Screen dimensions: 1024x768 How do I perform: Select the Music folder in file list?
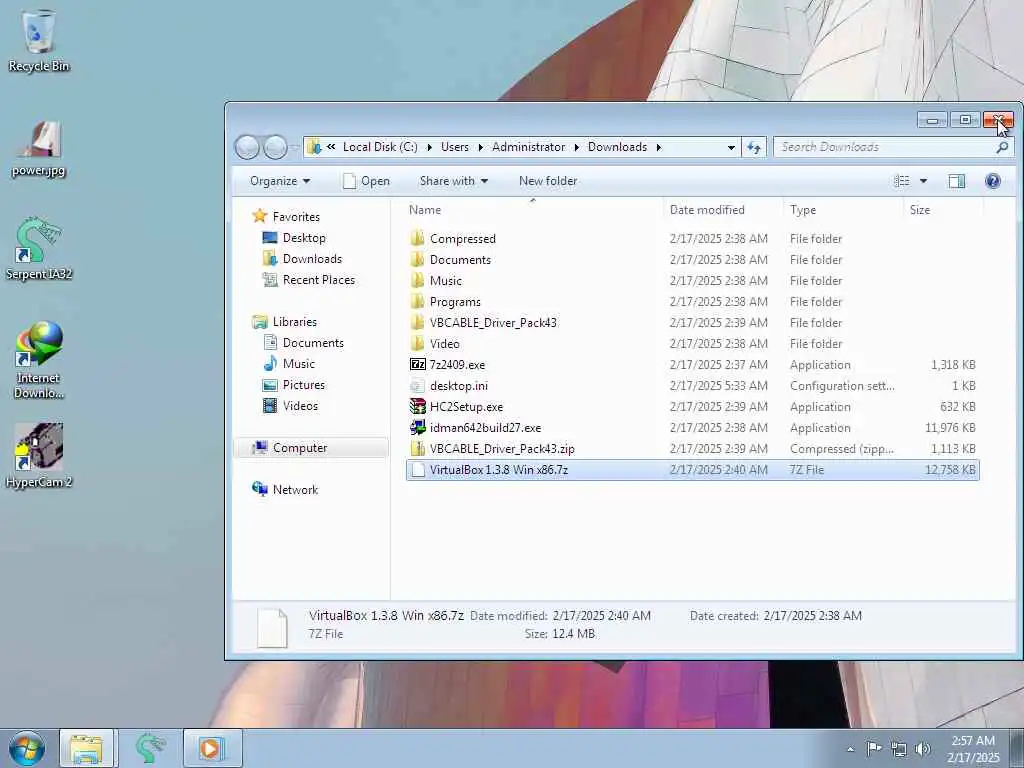point(692,281)
